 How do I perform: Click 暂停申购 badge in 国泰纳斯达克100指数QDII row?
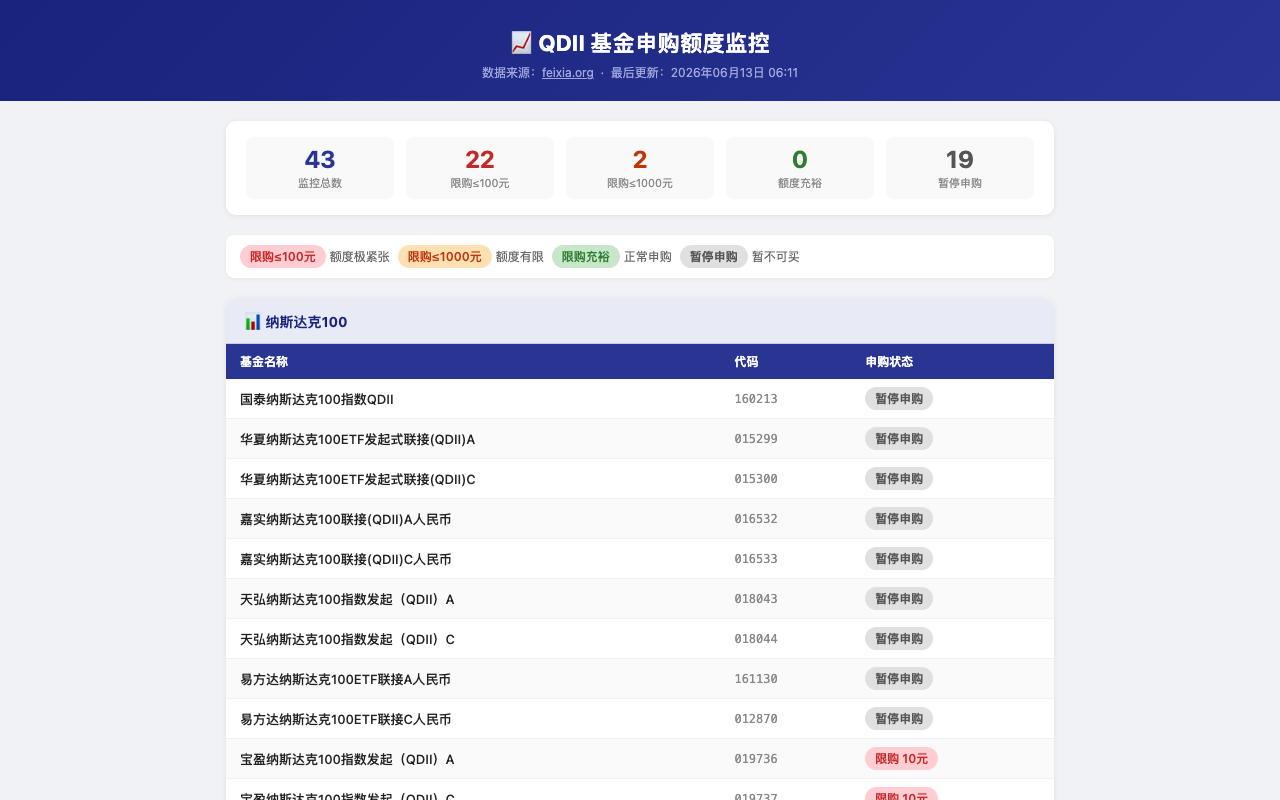click(899, 399)
